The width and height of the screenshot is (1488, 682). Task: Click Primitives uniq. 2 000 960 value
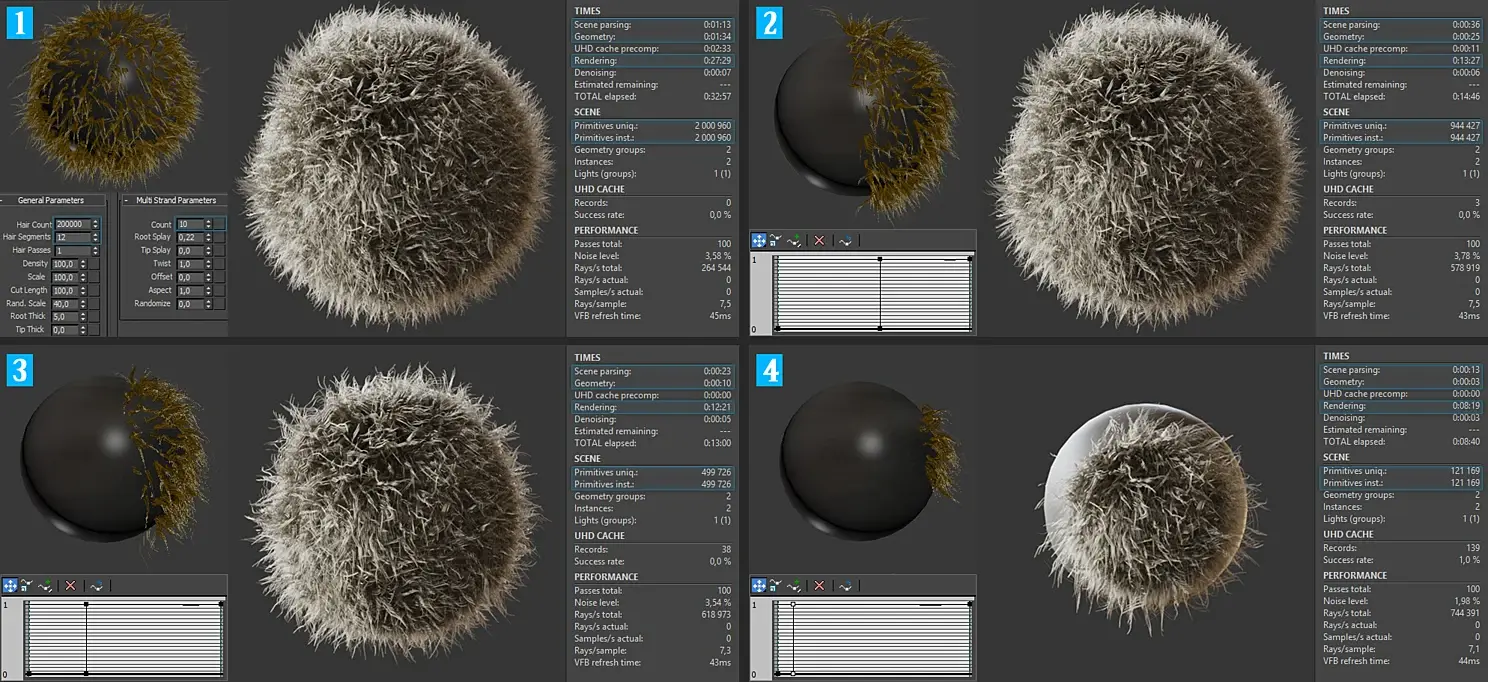point(713,126)
